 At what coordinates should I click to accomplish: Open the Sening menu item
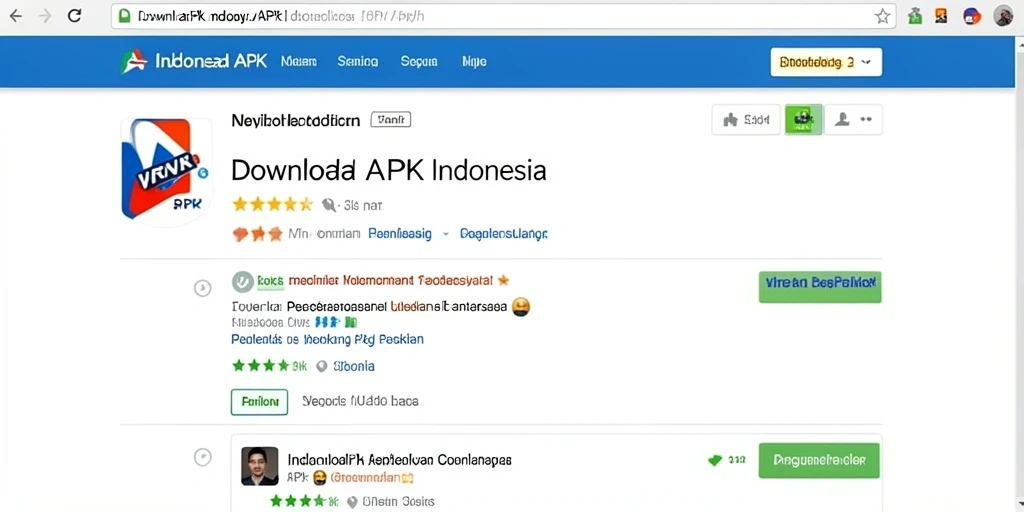(x=357, y=62)
